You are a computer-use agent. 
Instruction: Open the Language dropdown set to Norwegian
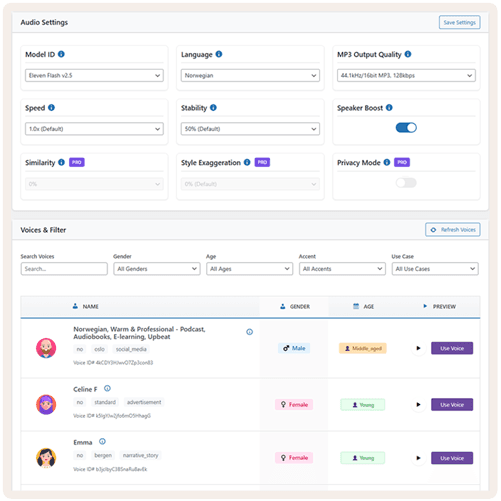click(x=250, y=75)
